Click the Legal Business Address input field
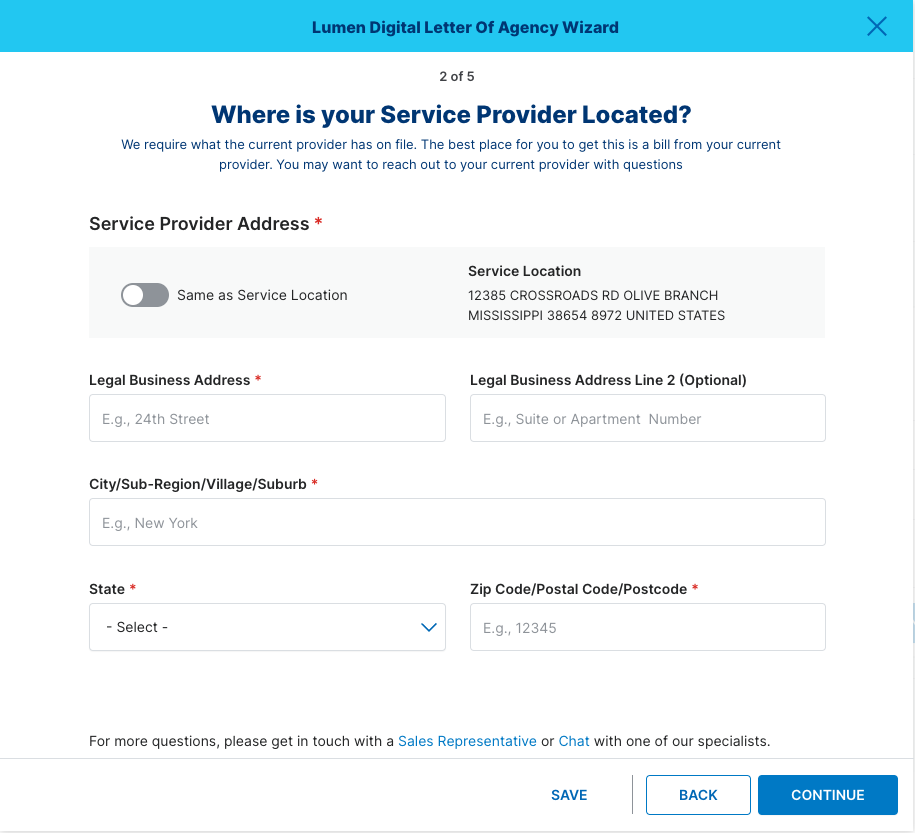 (267, 418)
